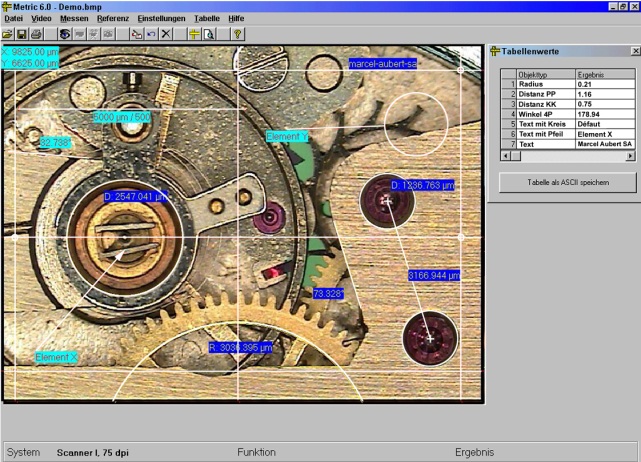The image size is (641, 462).
Task: Open the Tabelle menu
Action: click(x=206, y=18)
